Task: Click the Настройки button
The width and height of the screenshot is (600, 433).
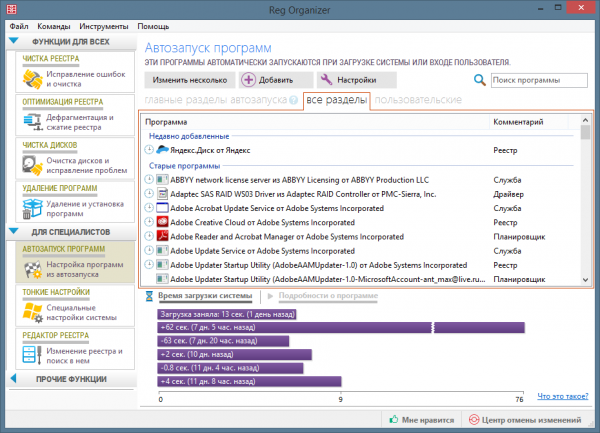Action: pos(357,80)
